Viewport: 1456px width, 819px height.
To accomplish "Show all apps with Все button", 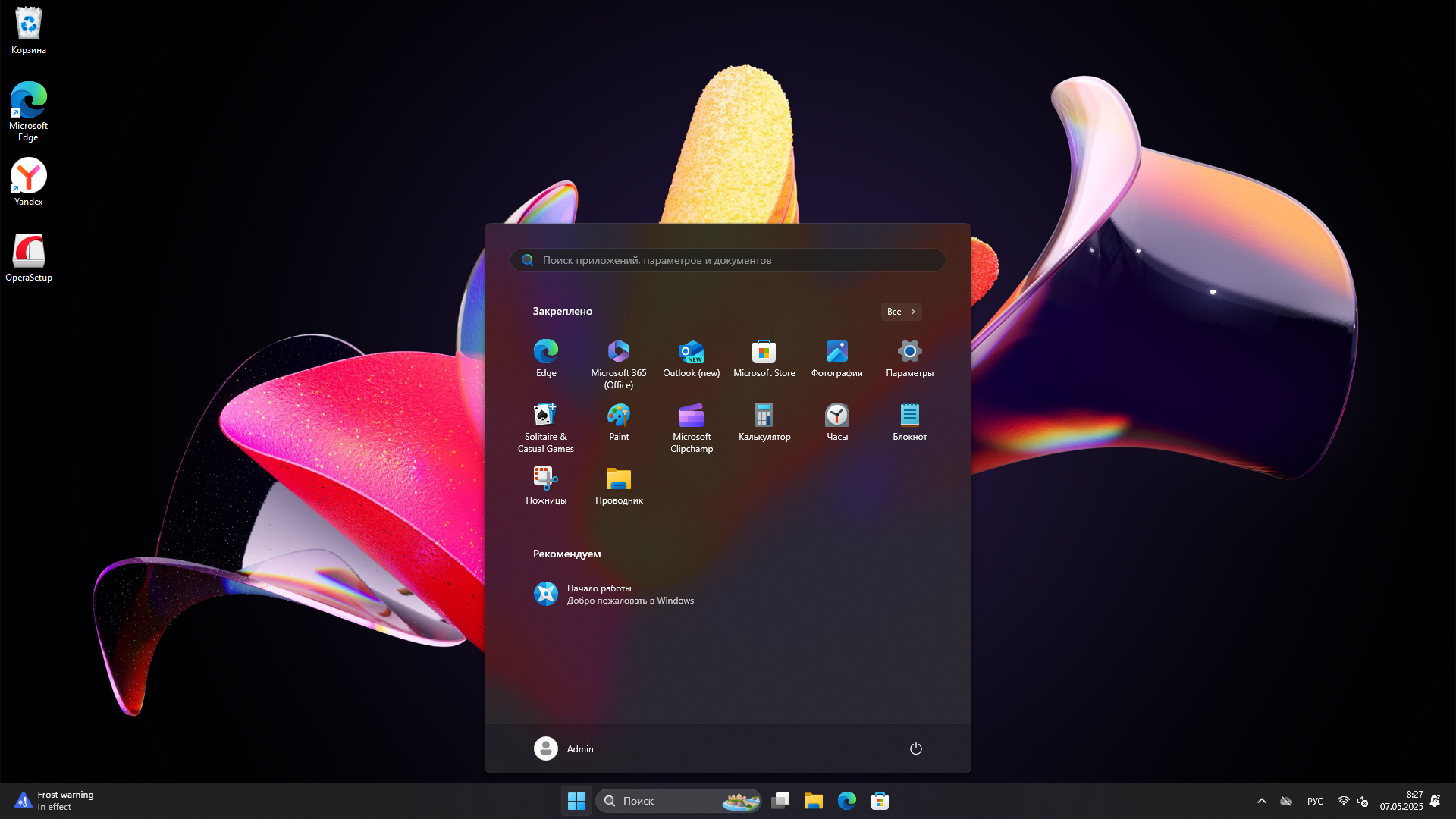I will pyautogui.click(x=901, y=312).
